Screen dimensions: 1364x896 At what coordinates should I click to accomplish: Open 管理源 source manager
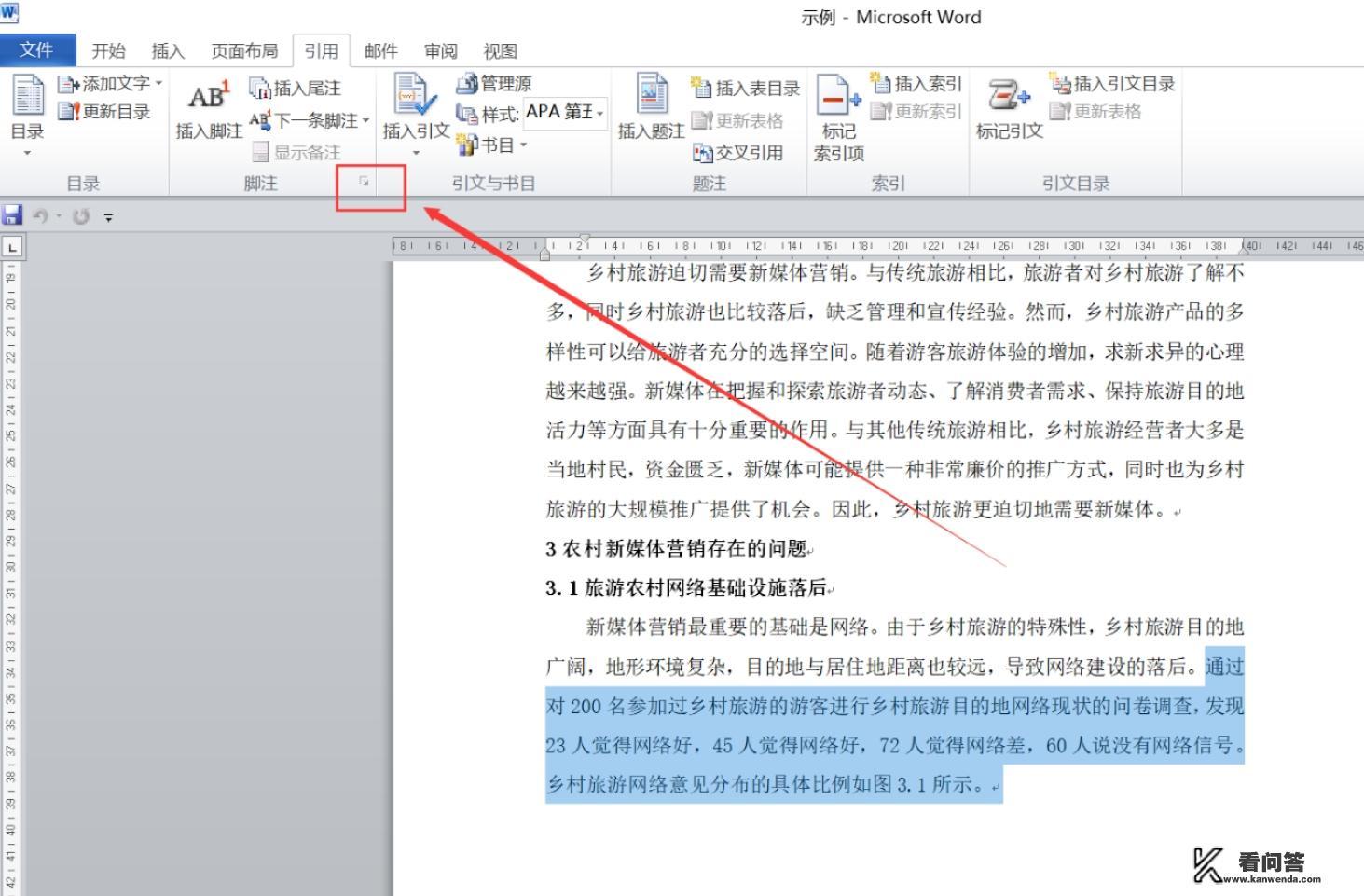(493, 83)
